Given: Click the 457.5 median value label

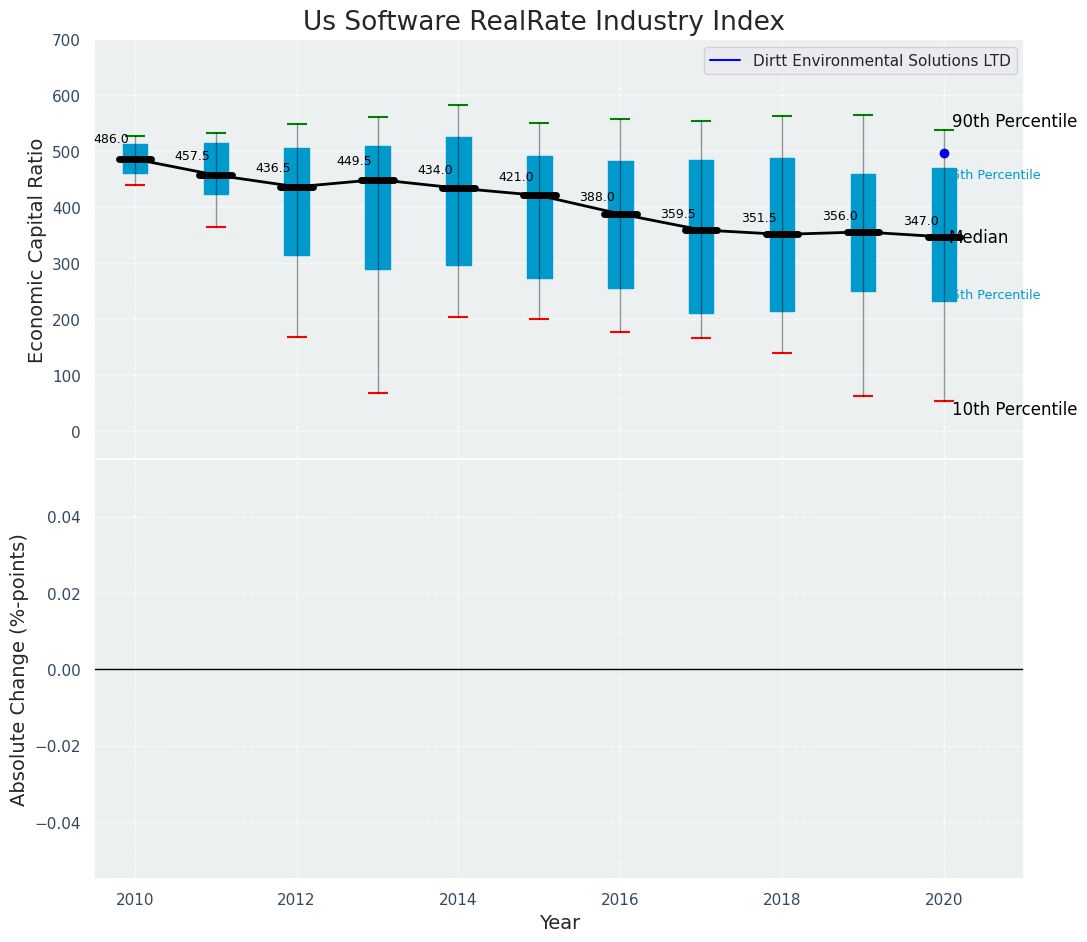Looking at the screenshot, I should point(192,157).
